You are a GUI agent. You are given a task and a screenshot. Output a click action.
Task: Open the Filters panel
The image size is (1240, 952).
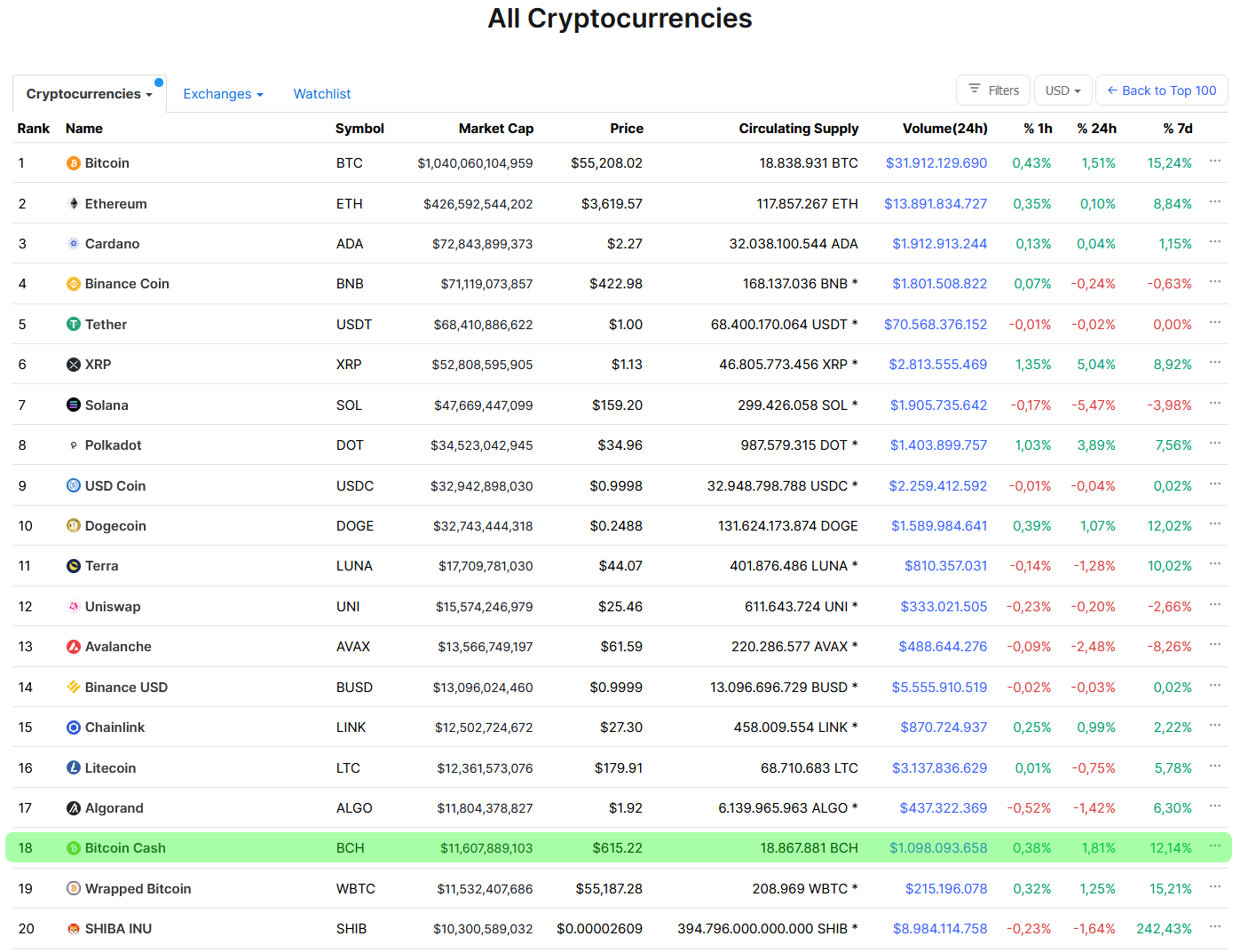coord(993,90)
